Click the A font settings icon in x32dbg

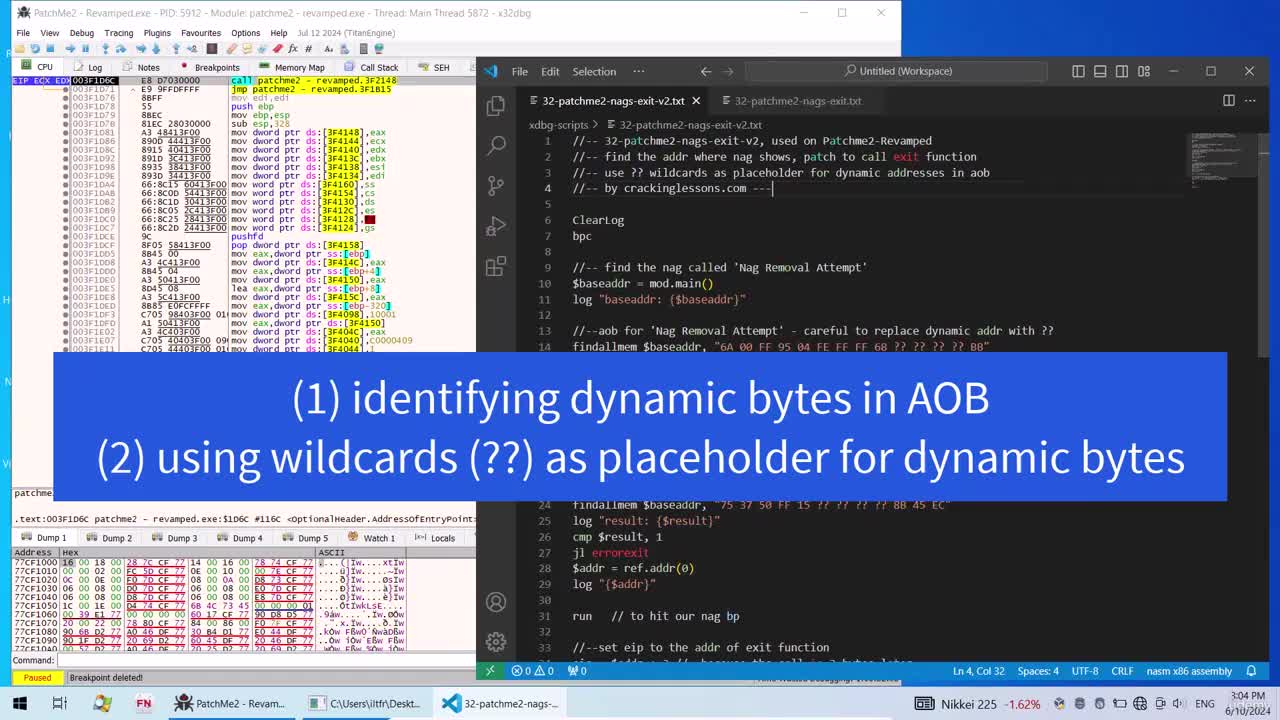(x=328, y=48)
